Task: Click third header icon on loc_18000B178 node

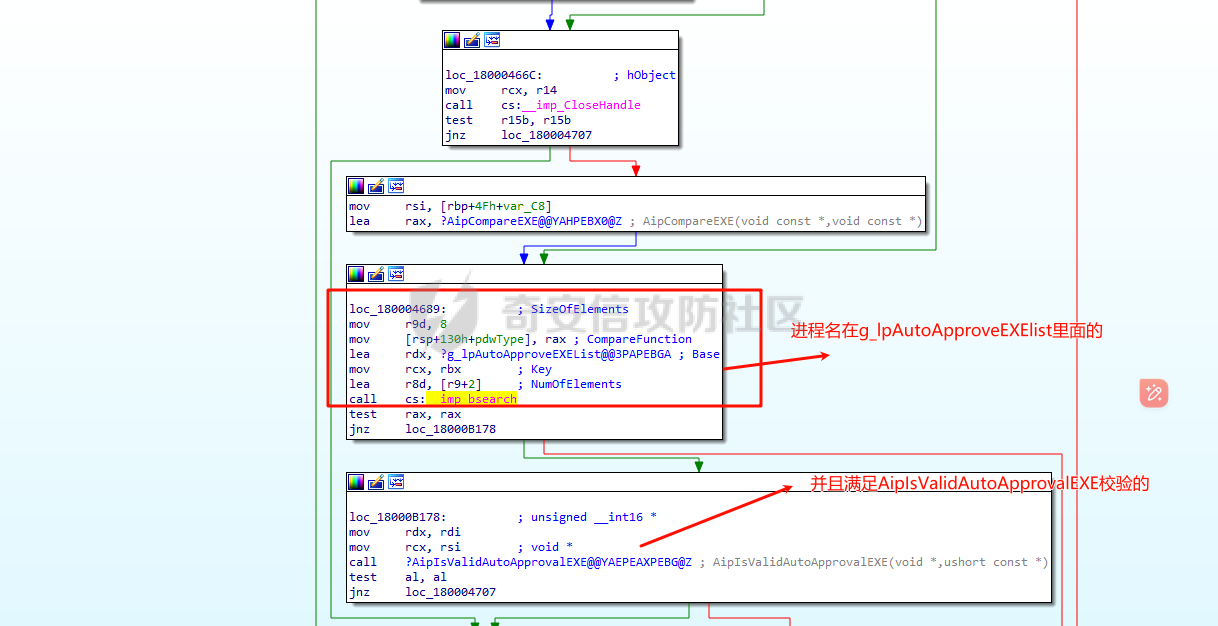Action: tap(396, 482)
